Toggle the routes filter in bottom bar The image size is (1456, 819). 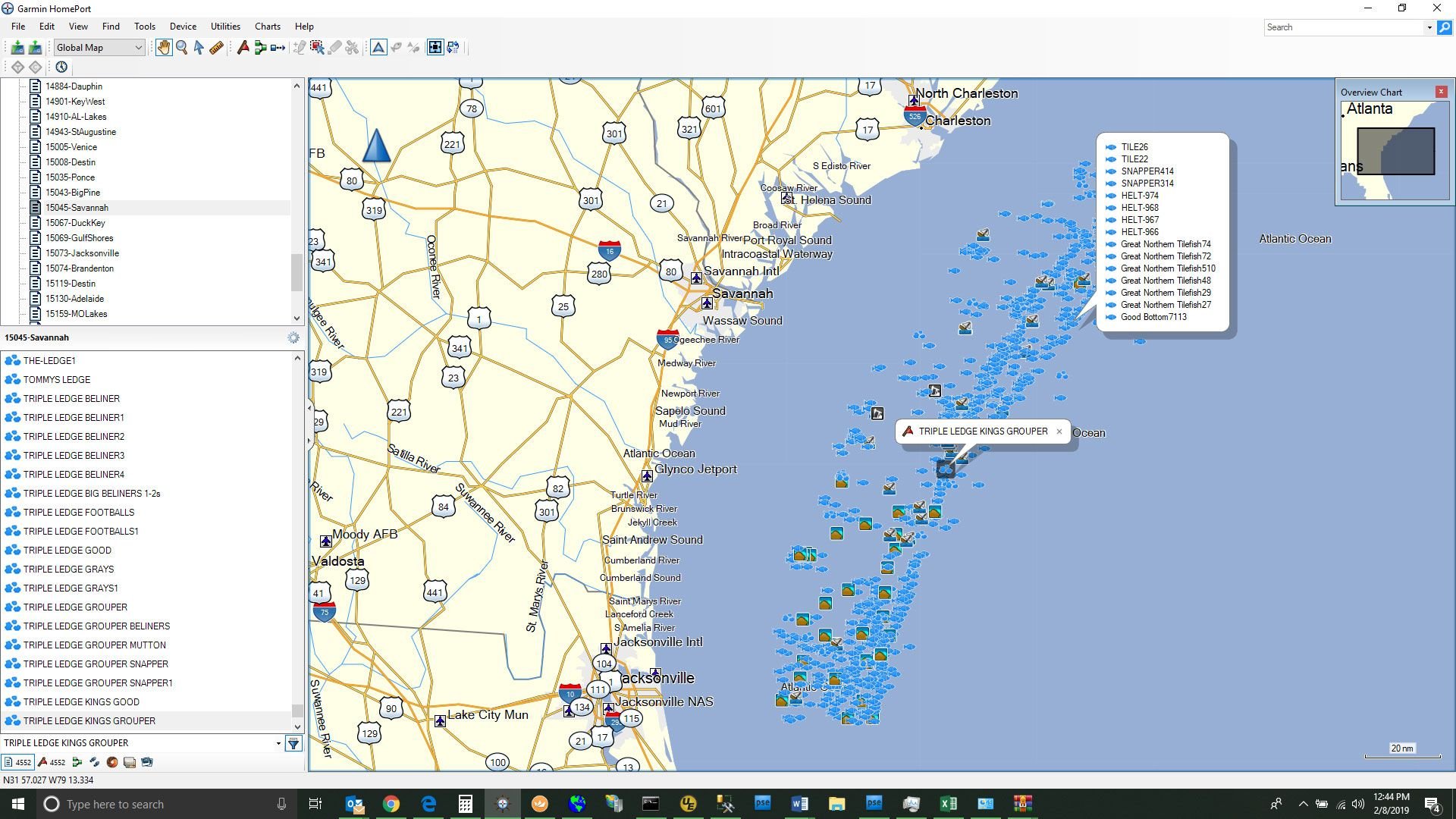coord(77,762)
